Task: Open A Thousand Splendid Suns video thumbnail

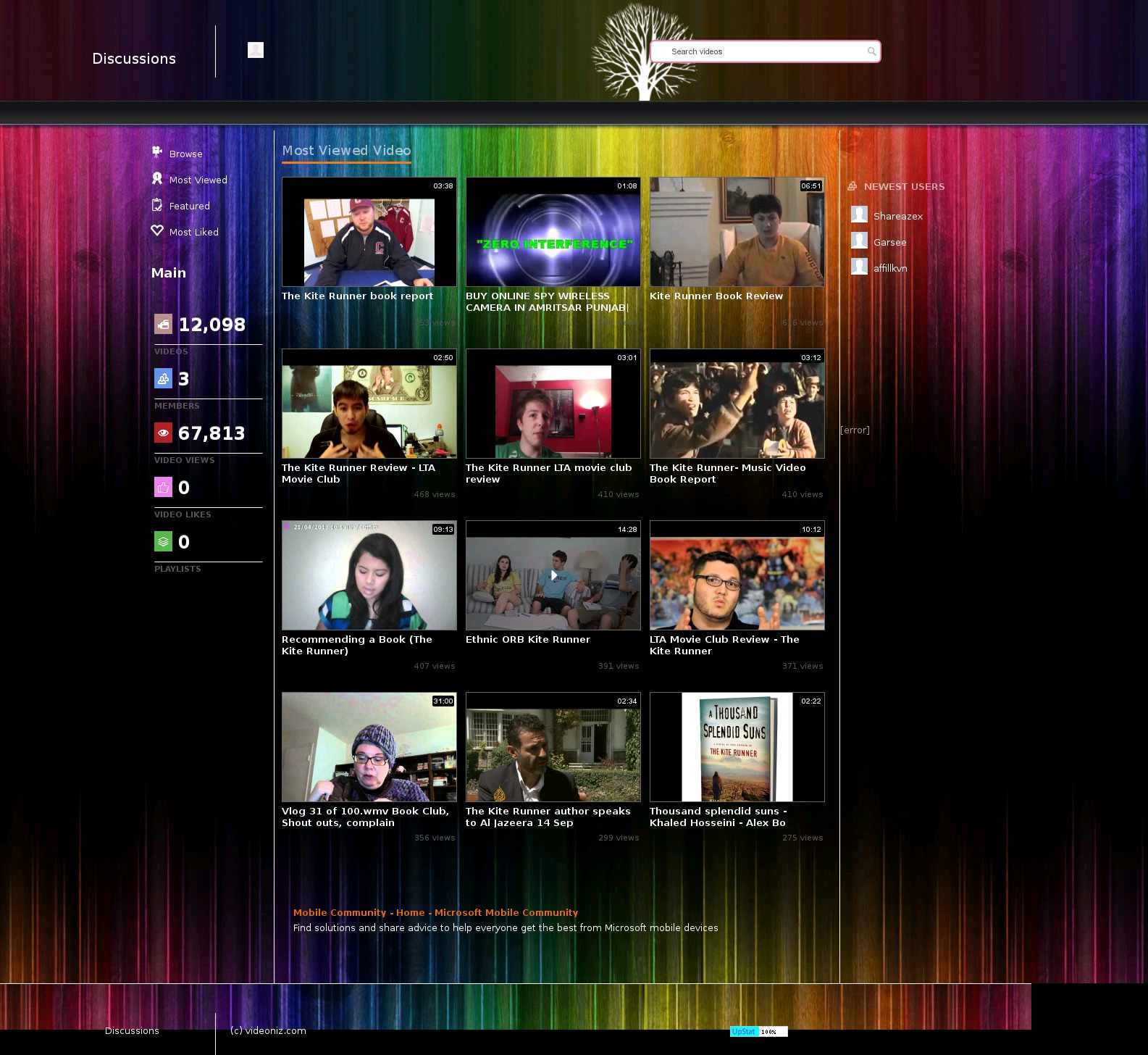Action: click(x=737, y=747)
